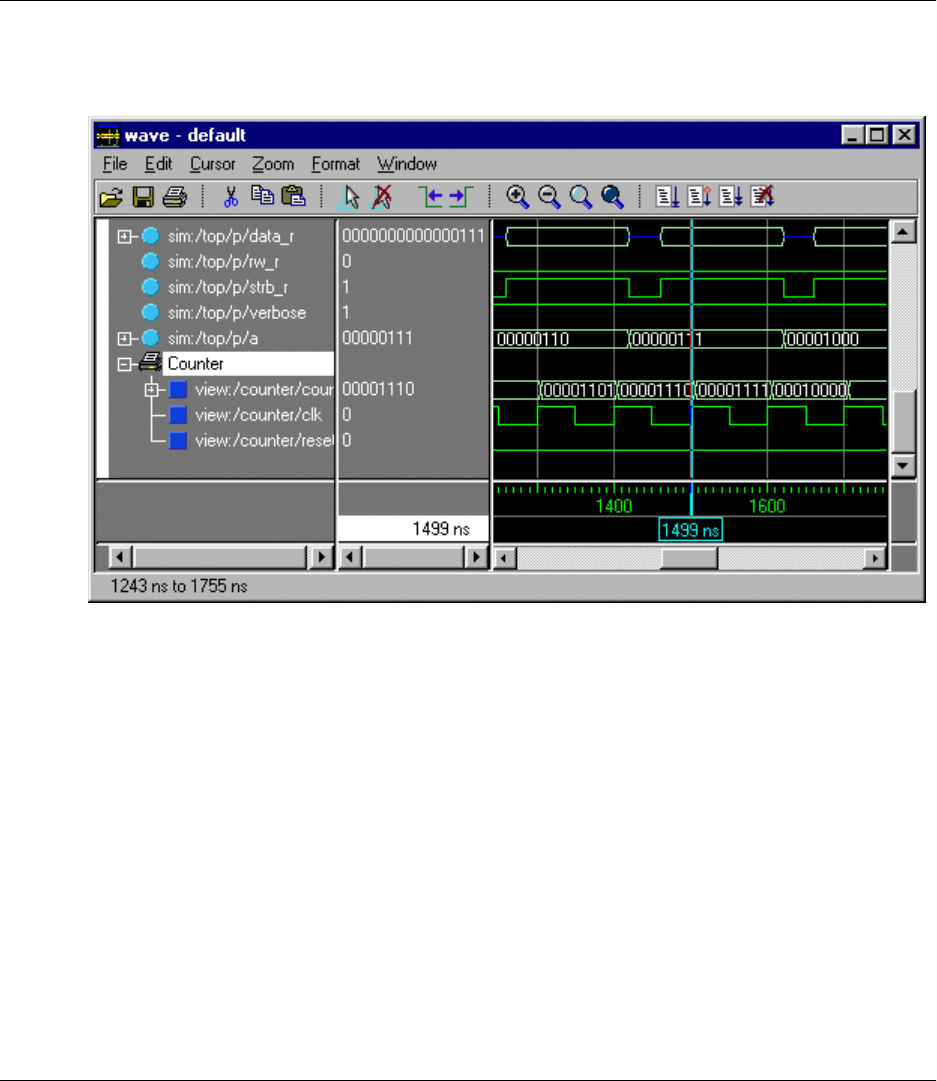
Task: Minimize the wave window
Action: [854, 135]
